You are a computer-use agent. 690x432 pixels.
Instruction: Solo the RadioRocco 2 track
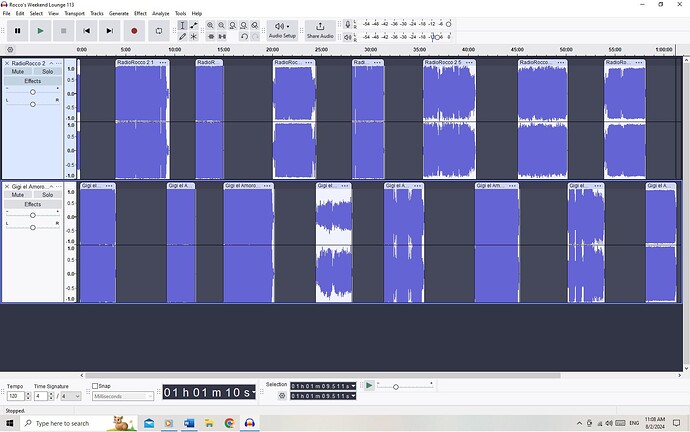click(48, 71)
